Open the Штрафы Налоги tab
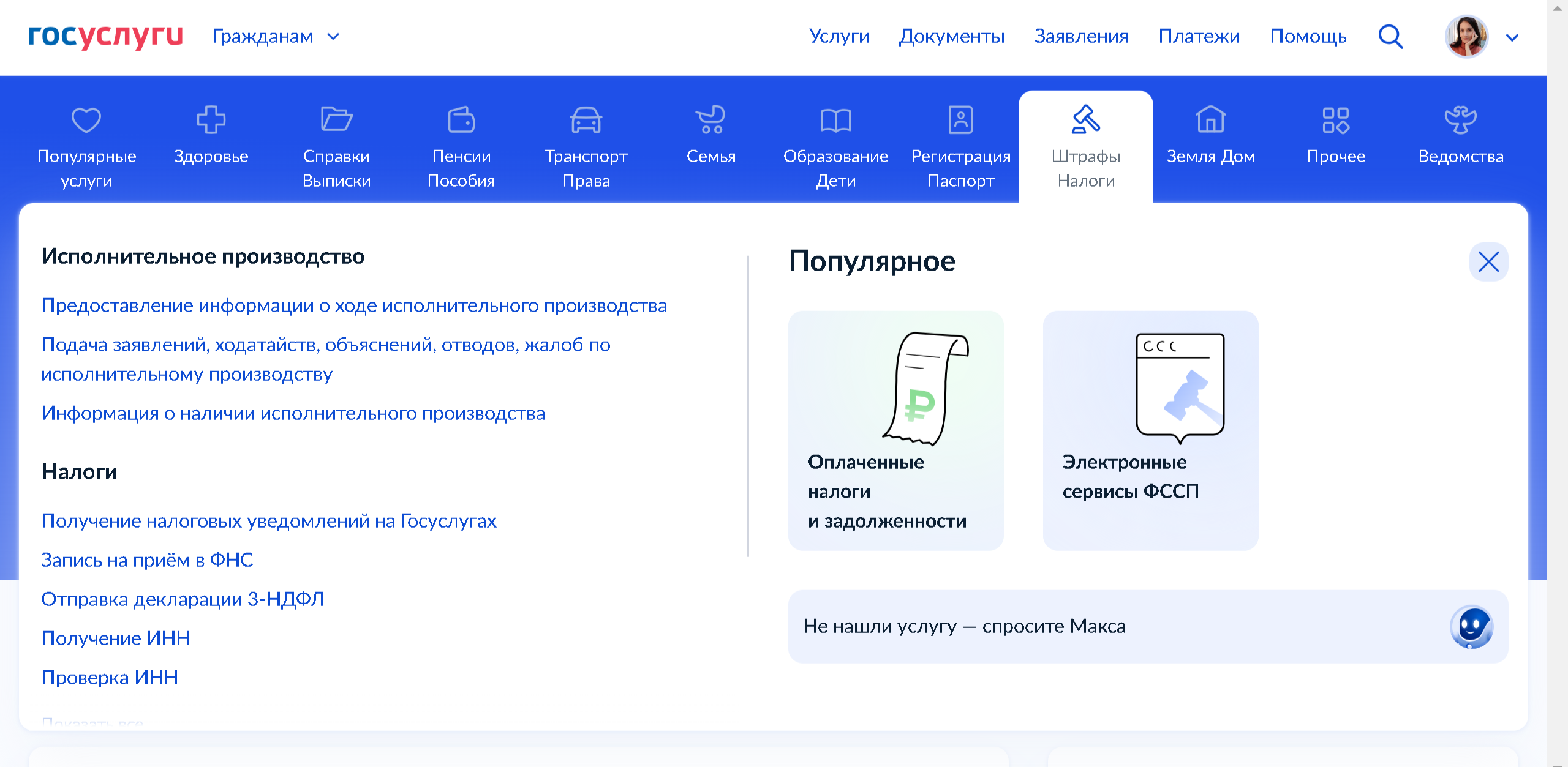This screenshot has height=767, width=1568. click(x=1085, y=147)
